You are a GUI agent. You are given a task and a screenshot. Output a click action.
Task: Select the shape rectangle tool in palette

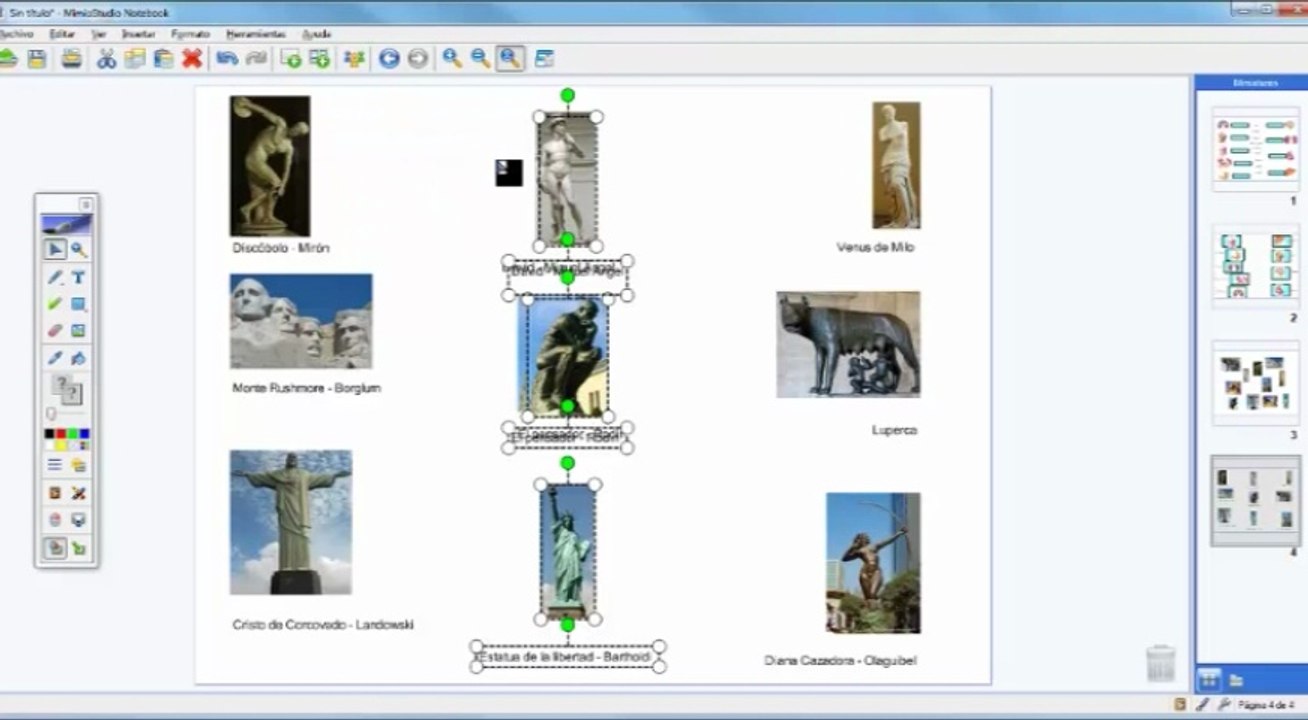[x=79, y=304]
